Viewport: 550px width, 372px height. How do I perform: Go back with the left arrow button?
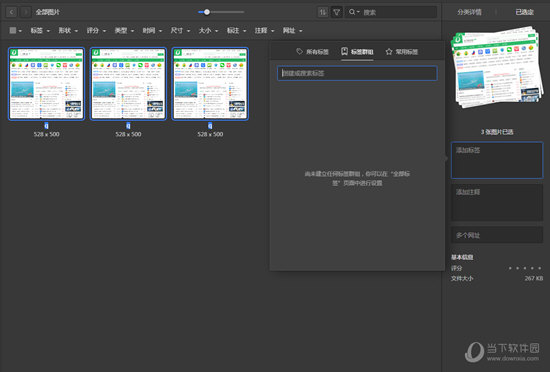[12, 12]
